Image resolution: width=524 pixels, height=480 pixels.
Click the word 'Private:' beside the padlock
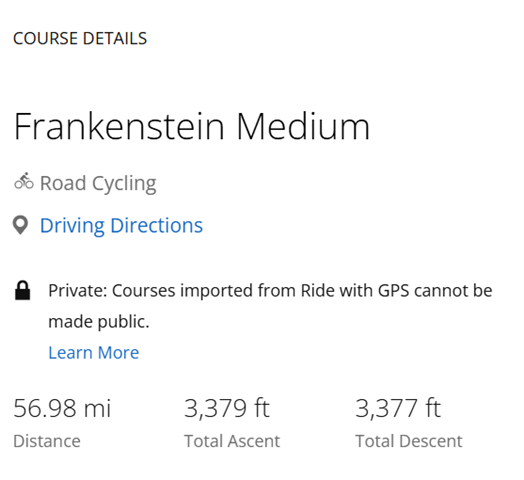pyautogui.click(x=78, y=290)
